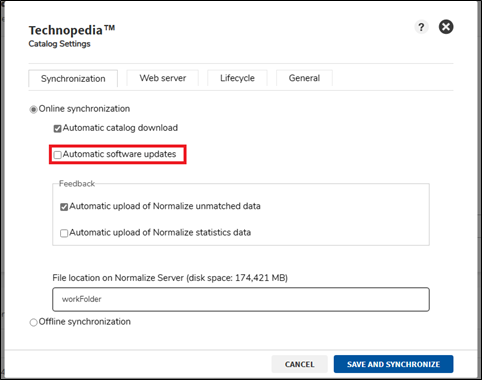Choose the Online synchronization radio button
The height and width of the screenshot is (380, 482).
pos(33,109)
